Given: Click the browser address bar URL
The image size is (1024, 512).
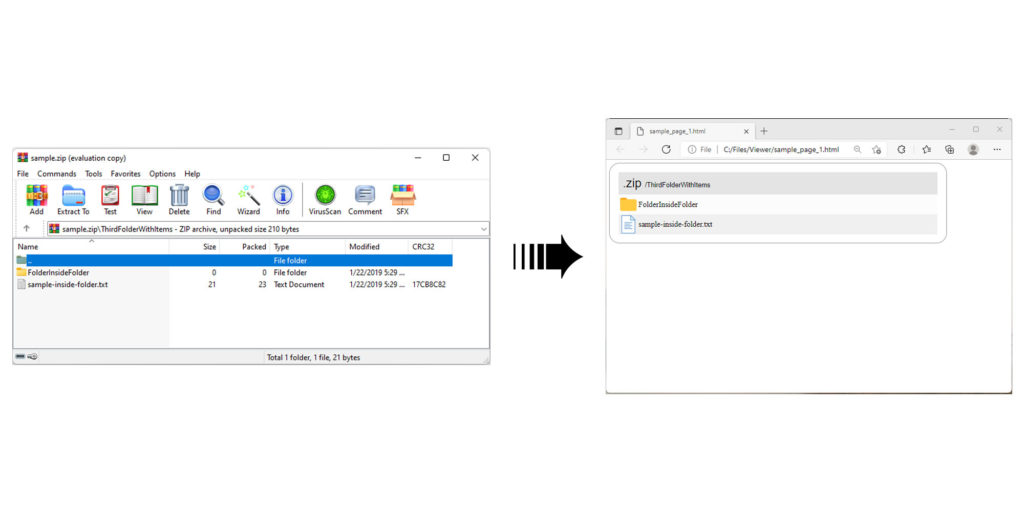Looking at the screenshot, I should pos(780,149).
